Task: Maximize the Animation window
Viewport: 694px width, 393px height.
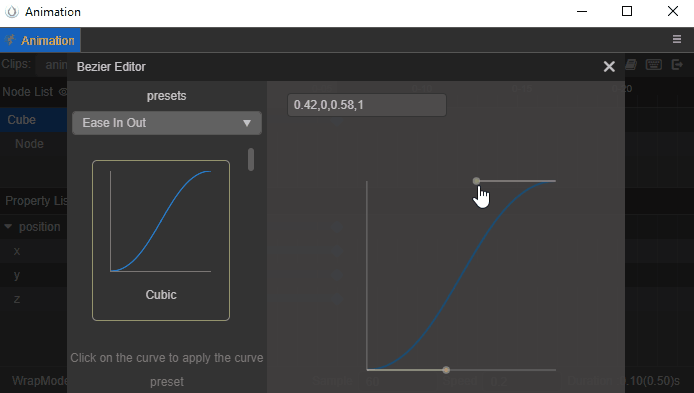Action: pyautogui.click(x=627, y=11)
